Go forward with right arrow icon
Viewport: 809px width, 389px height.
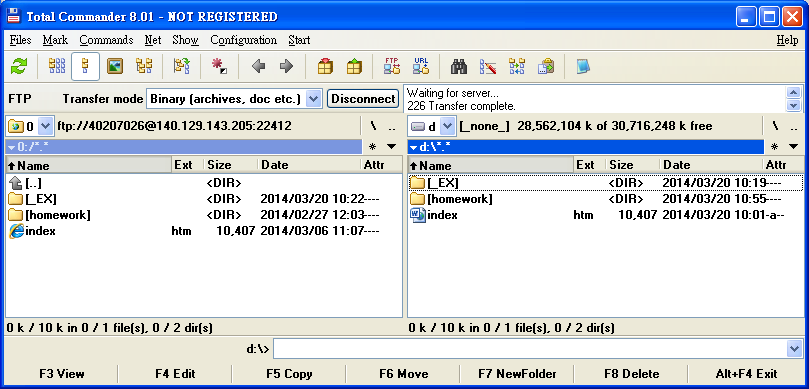coord(286,66)
